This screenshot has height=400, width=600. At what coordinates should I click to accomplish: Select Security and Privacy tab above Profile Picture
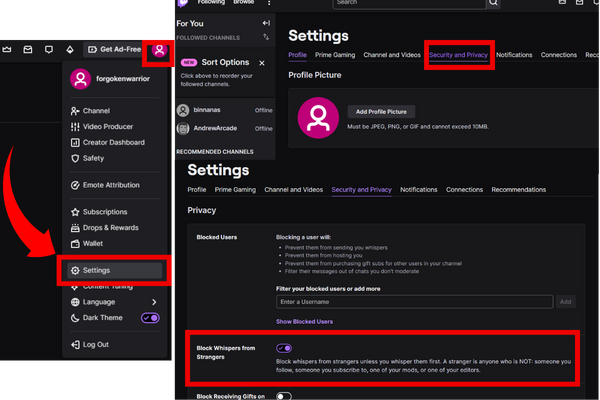pyautogui.click(x=458, y=55)
